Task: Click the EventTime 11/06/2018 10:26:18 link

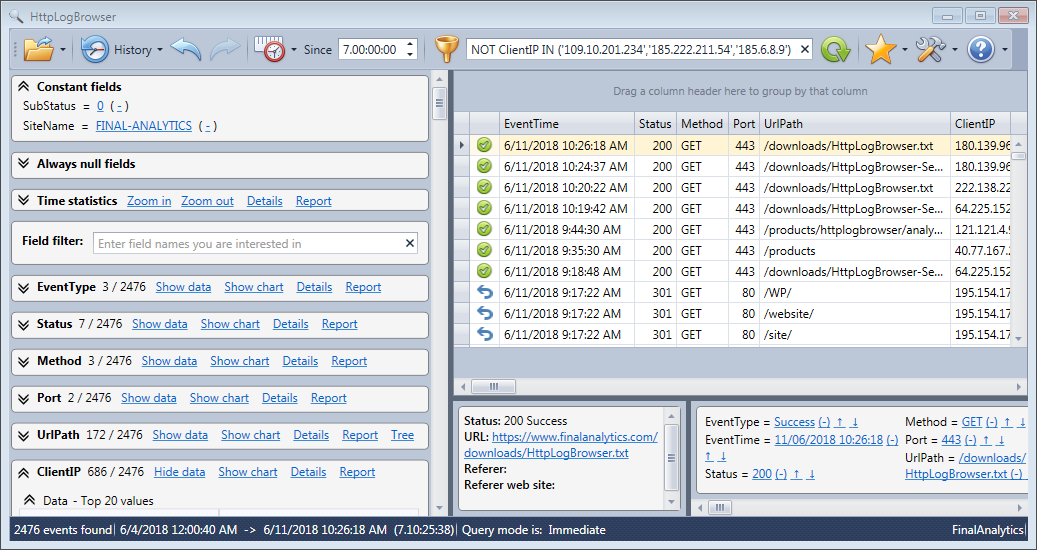Action: point(829,440)
